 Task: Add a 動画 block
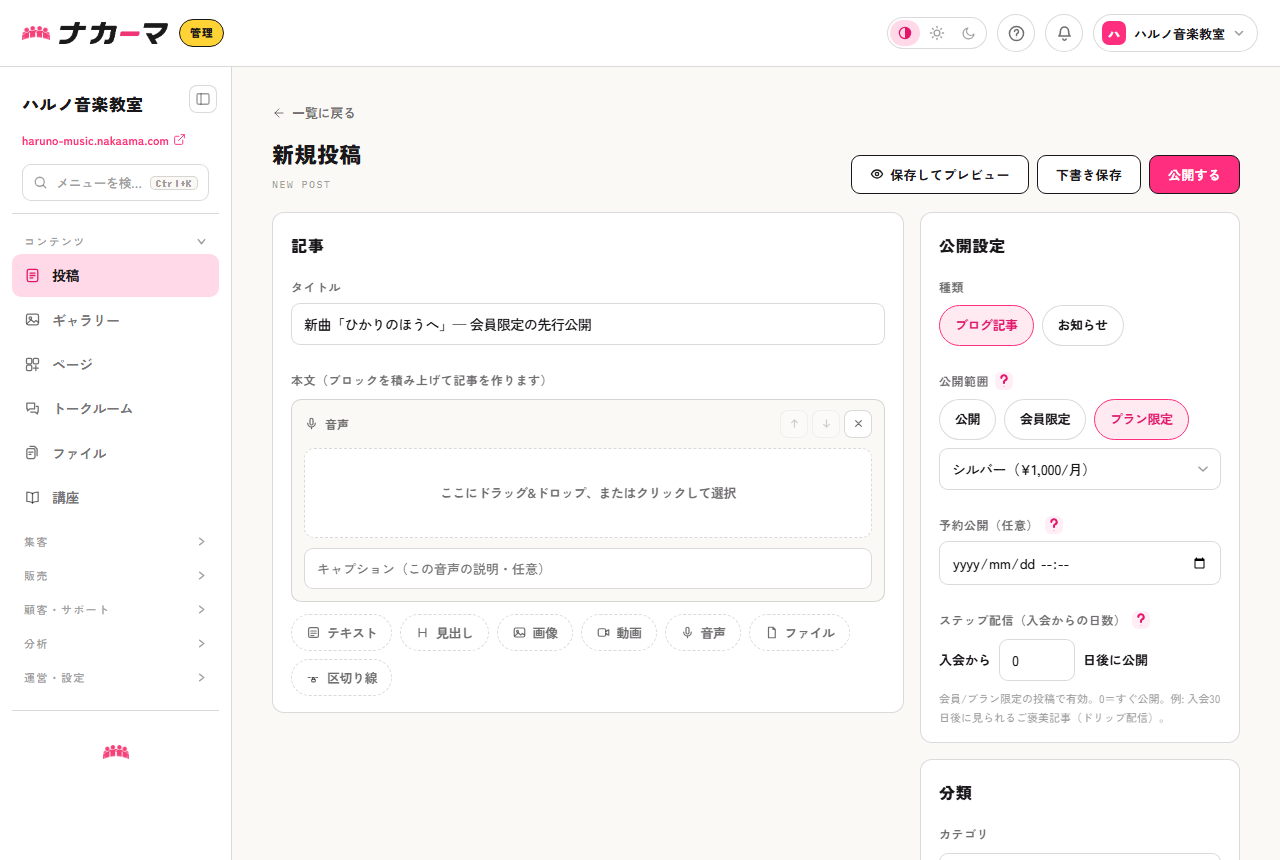[619, 633]
